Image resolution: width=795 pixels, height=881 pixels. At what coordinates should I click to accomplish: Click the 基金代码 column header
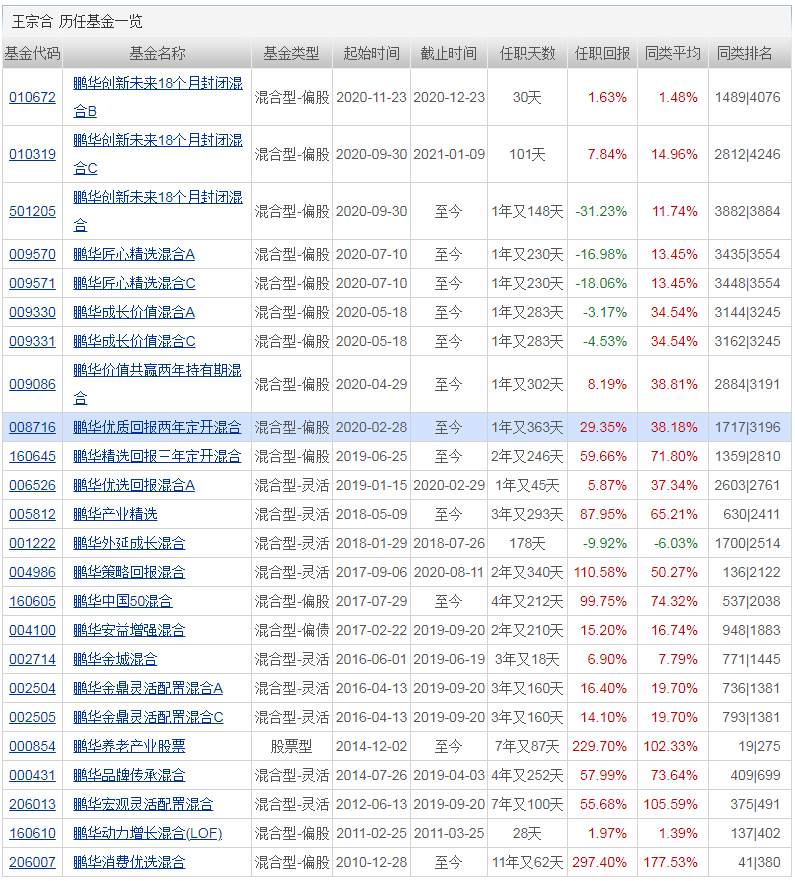coord(32,54)
